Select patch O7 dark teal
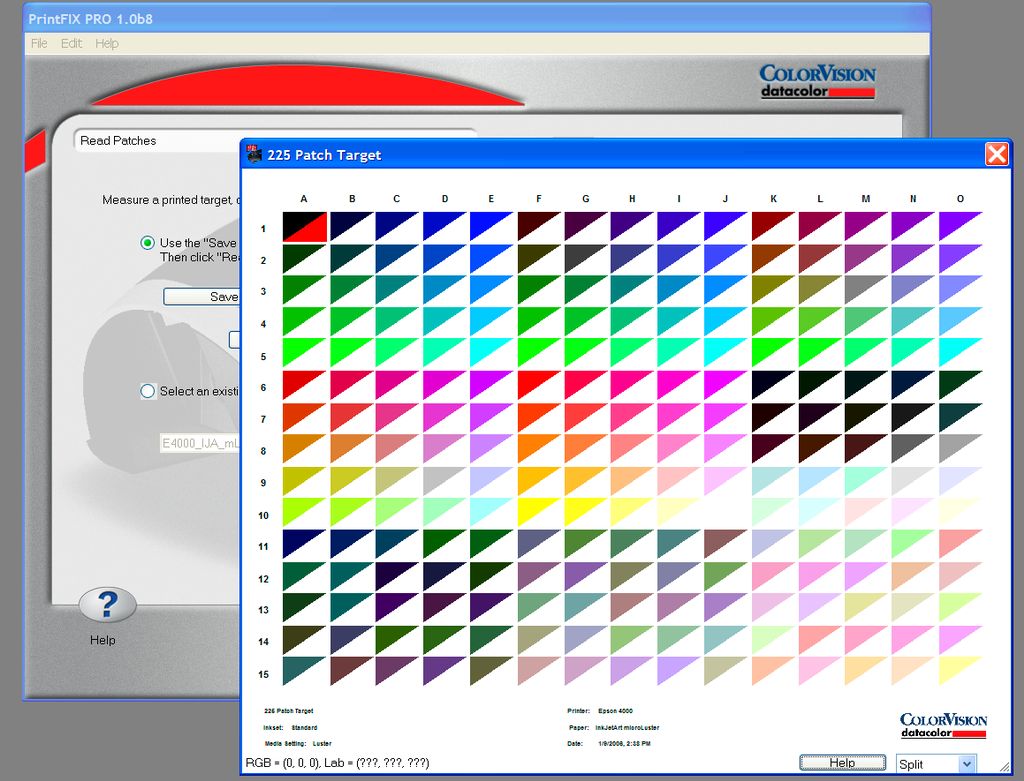Viewport: 1024px width, 781px height. click(x=961, y=418)
